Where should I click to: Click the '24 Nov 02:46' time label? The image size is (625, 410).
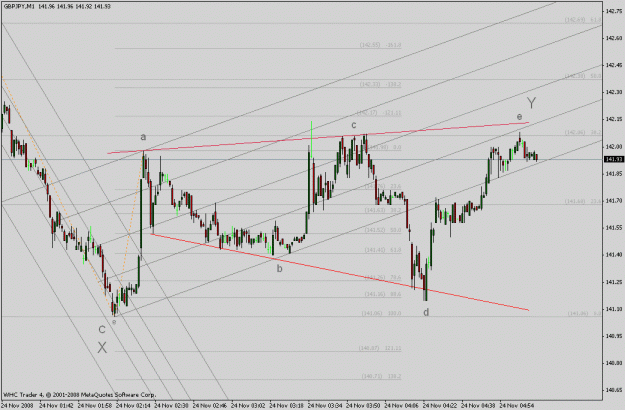(x=209, y=405)
